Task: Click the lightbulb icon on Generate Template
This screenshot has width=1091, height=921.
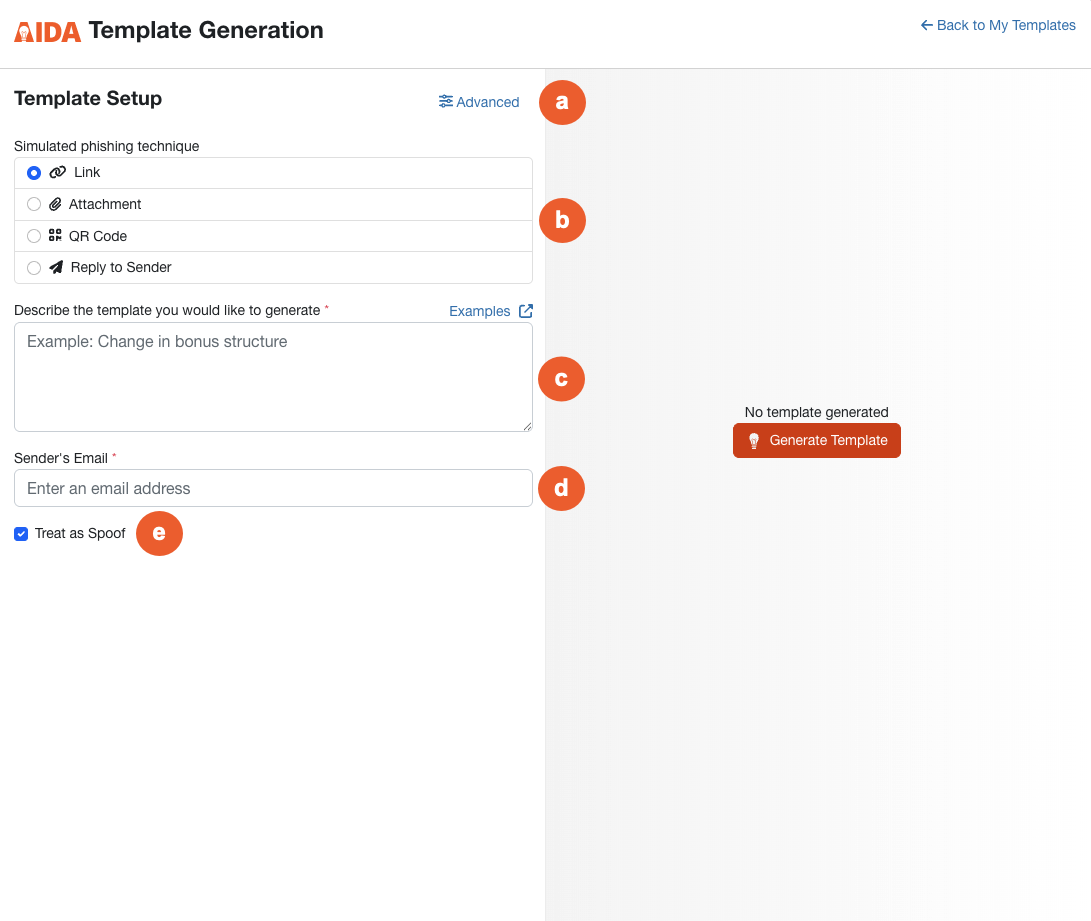Action: pyautogui.click(x=754, y=440)
